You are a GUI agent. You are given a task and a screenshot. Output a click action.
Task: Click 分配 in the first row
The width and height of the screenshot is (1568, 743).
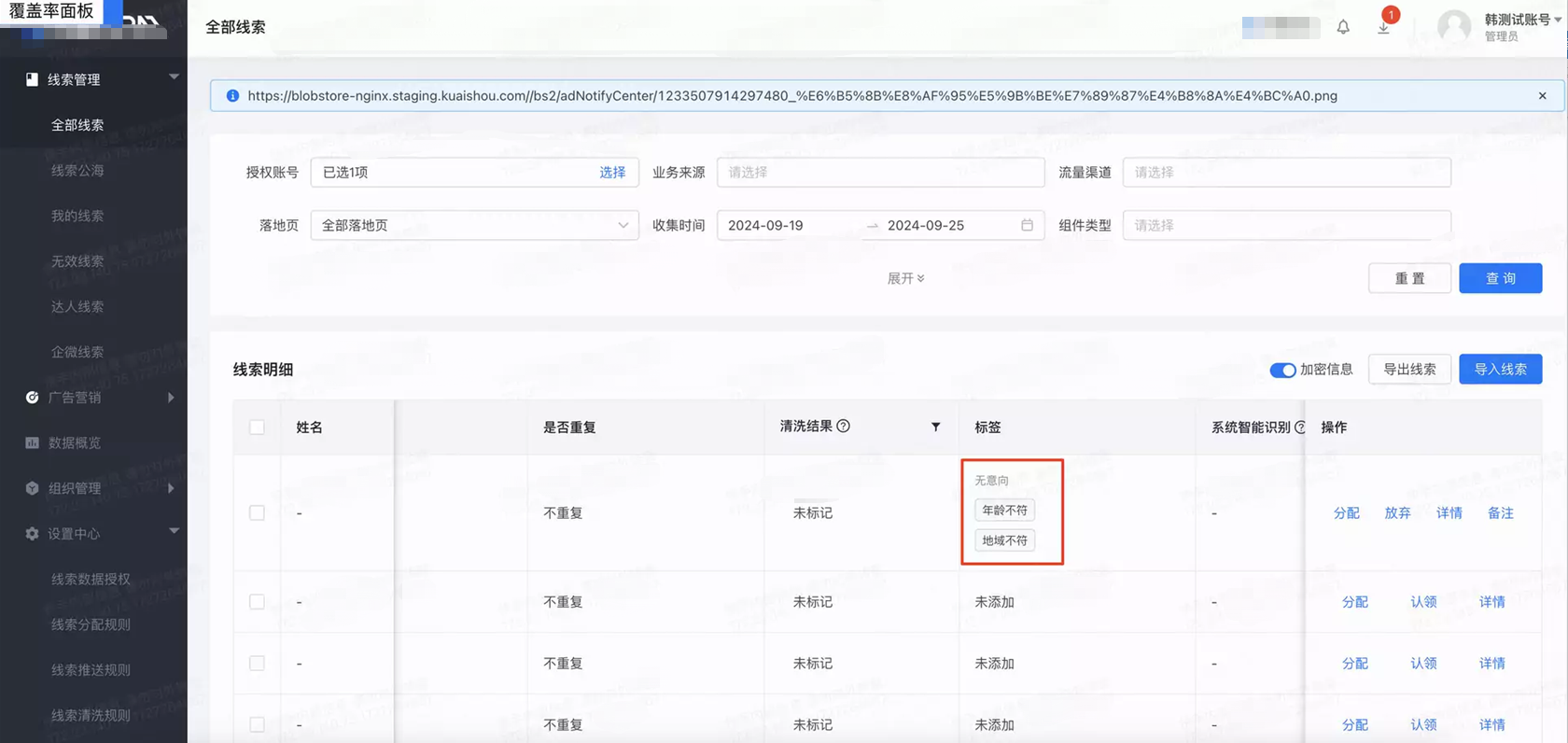coord(1346,512)
